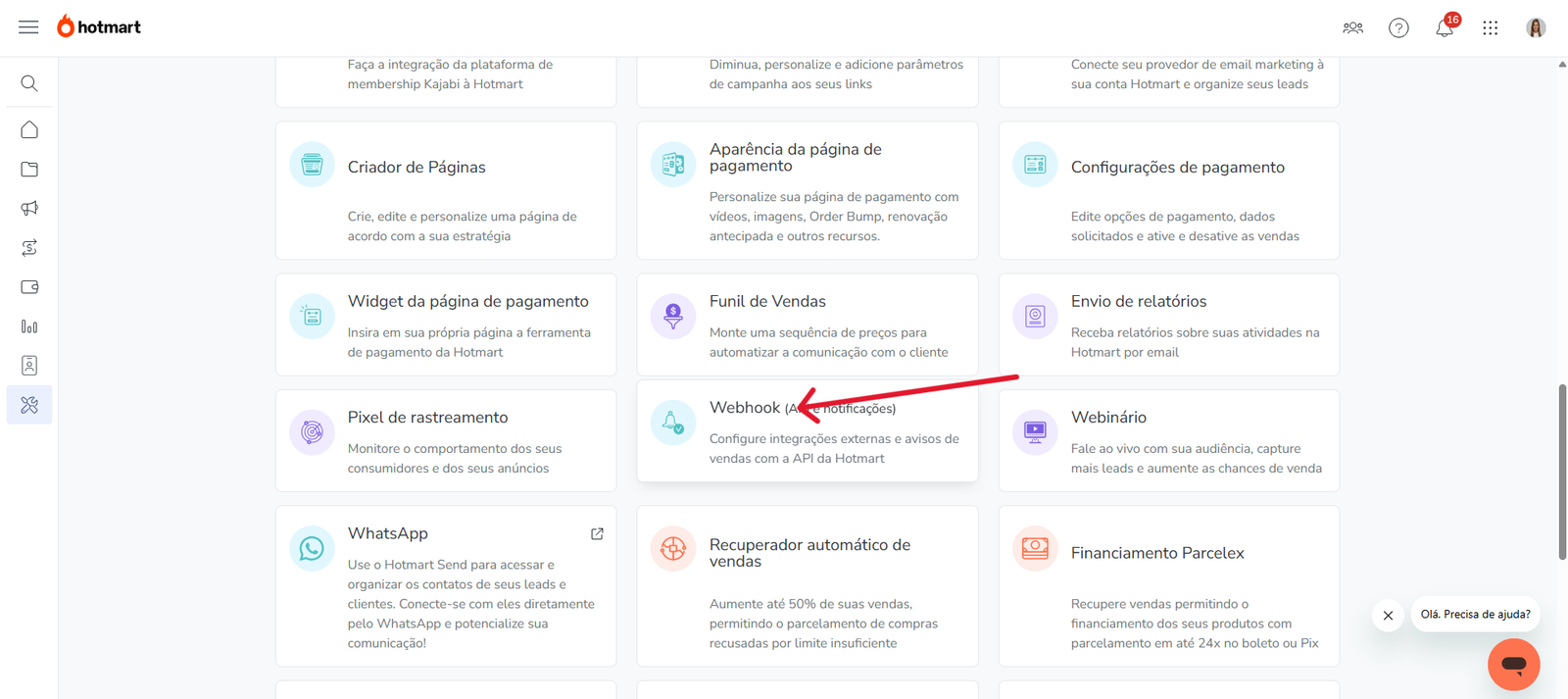Open the orange chat support button

[x=1514, y=665]
